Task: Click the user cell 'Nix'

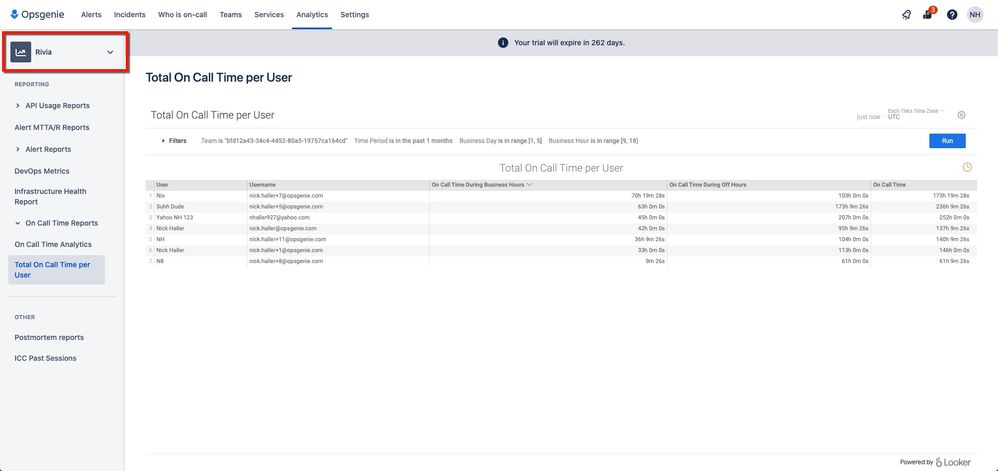Action: 160,195
